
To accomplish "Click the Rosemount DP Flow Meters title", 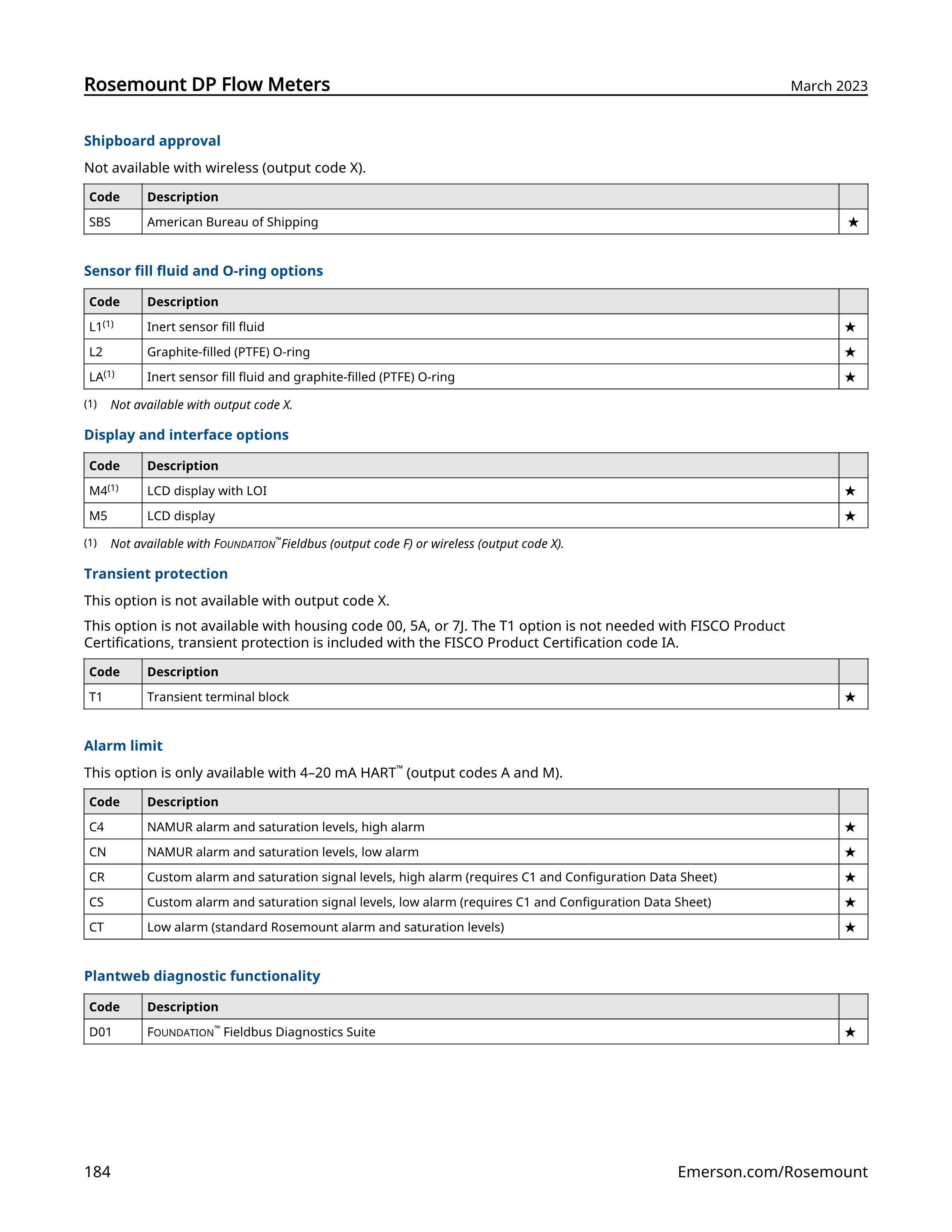I will pos(207,84).
